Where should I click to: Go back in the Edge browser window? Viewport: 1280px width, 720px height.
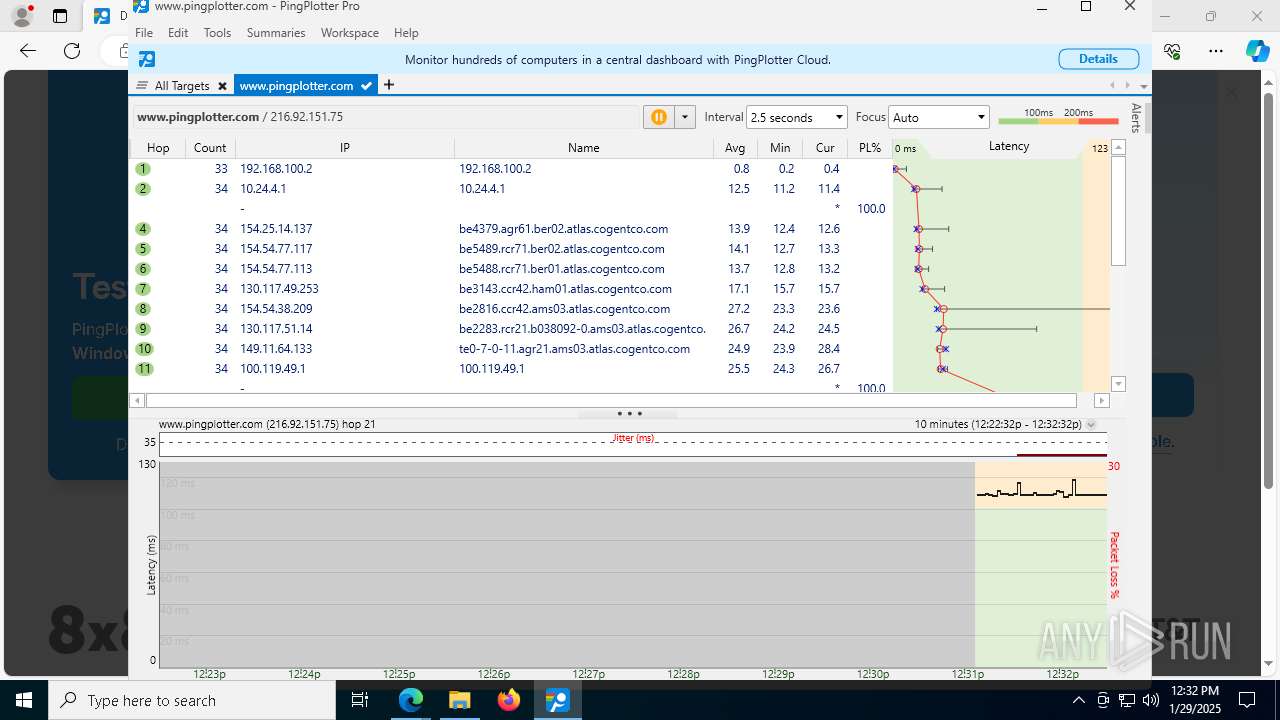point(27,50)
